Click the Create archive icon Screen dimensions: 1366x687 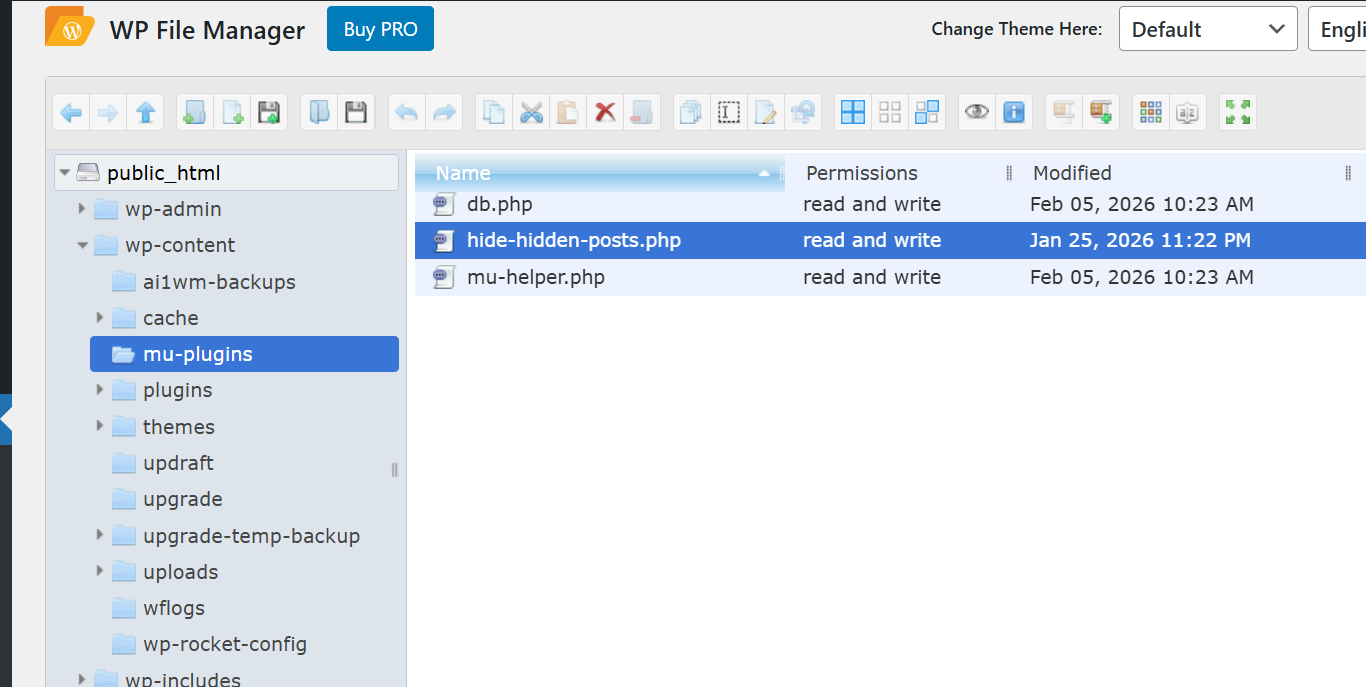[x=1101, y=112]
